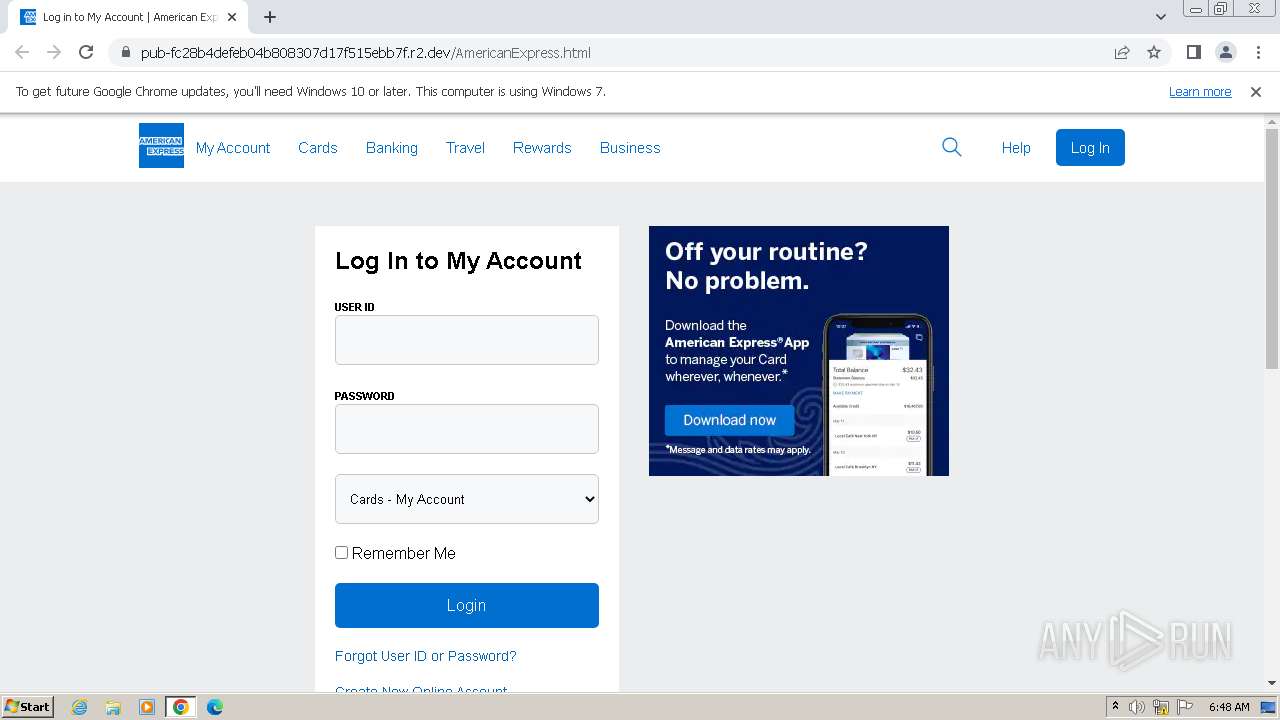Click the Chrome taskbar icon
The image size is (1280, 720).
(181, 707)
